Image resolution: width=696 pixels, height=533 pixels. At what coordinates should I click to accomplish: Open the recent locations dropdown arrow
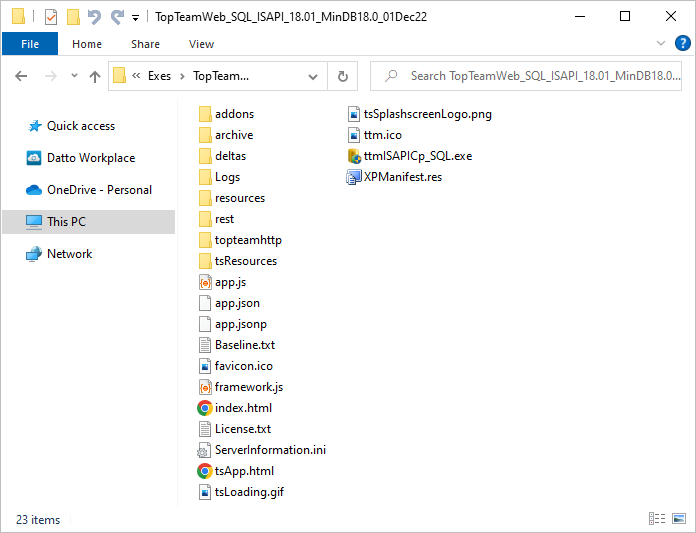click(x=74, y=76)
